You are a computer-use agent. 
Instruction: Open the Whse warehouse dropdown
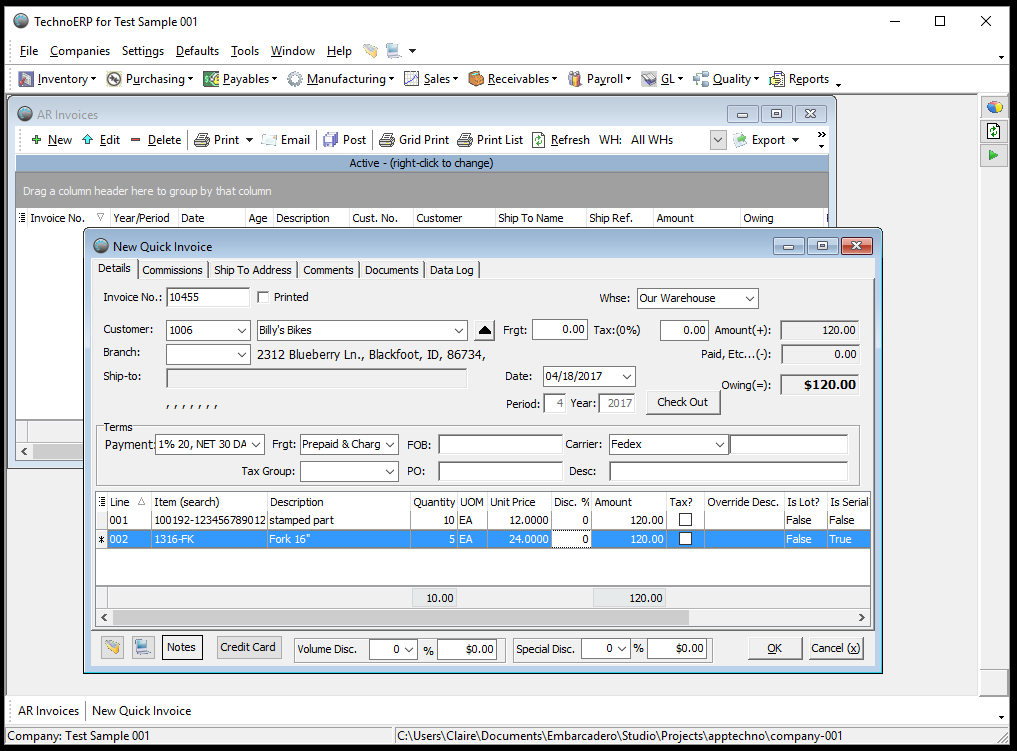[750, 298]
